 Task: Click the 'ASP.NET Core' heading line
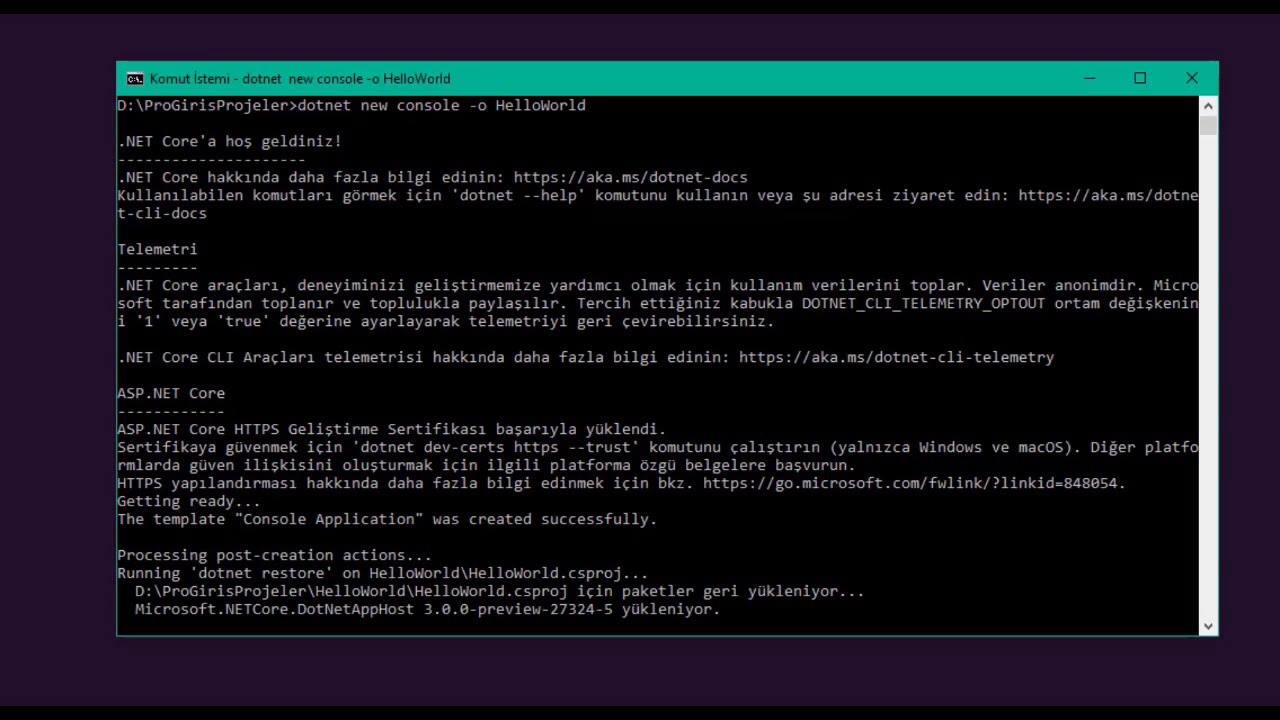pyautogui.click(x=171, y=393)
